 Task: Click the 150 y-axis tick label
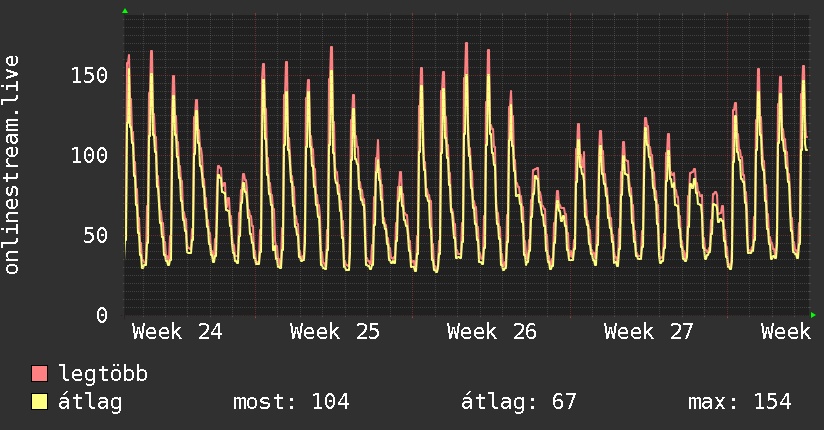coord(90,75)
